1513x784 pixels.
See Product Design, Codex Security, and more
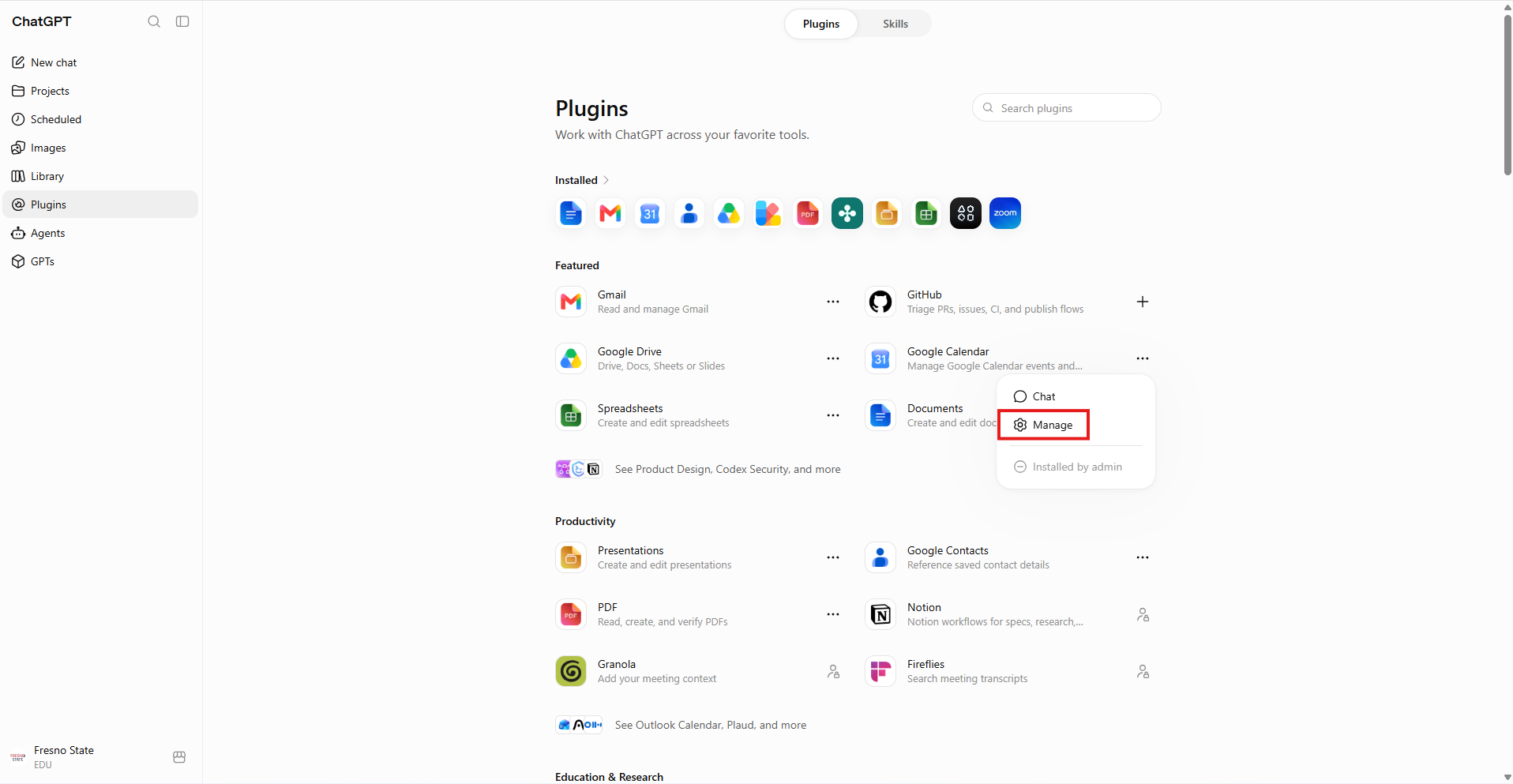click(698, 469)
